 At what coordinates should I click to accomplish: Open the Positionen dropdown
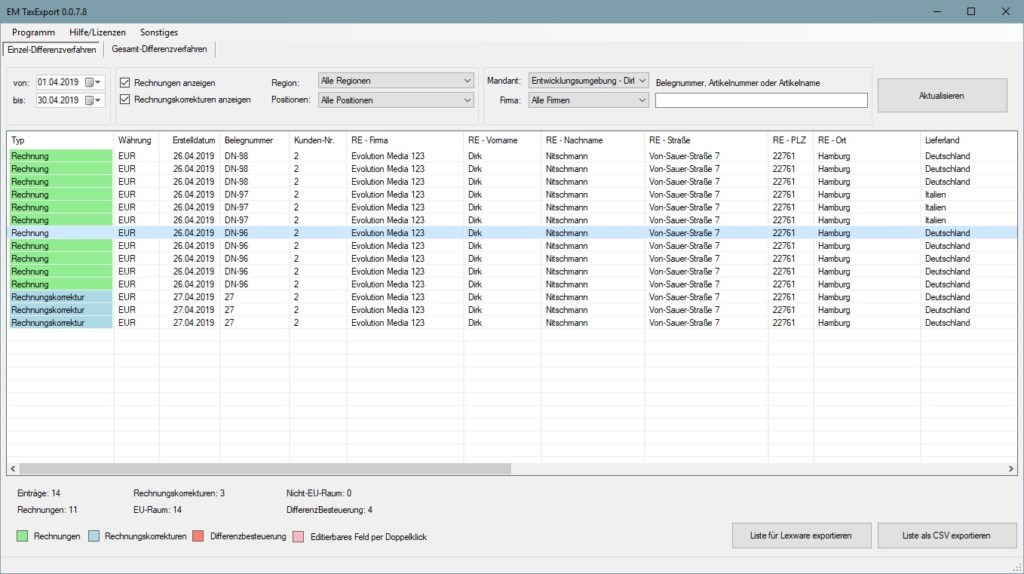[x=396, y=100]
